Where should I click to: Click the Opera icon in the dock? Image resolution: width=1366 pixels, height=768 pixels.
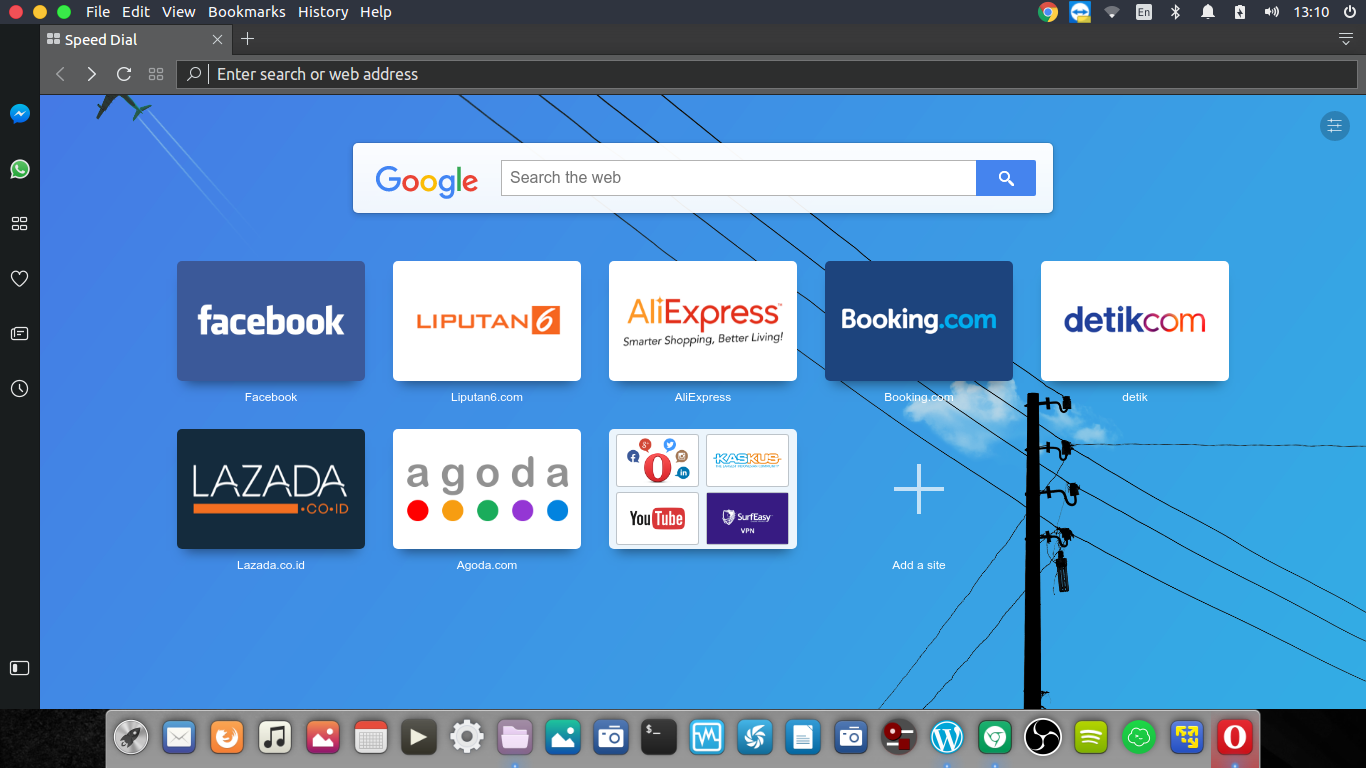click(1235, 738)
